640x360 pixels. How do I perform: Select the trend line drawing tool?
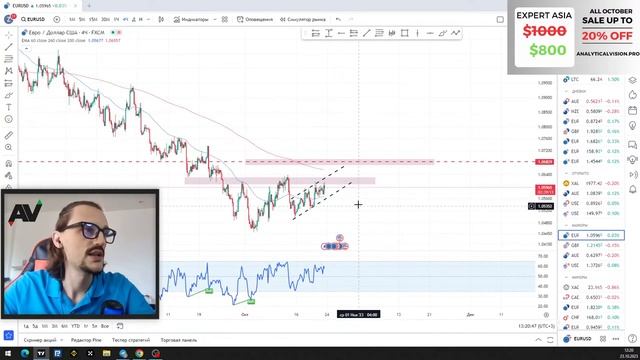9,47
